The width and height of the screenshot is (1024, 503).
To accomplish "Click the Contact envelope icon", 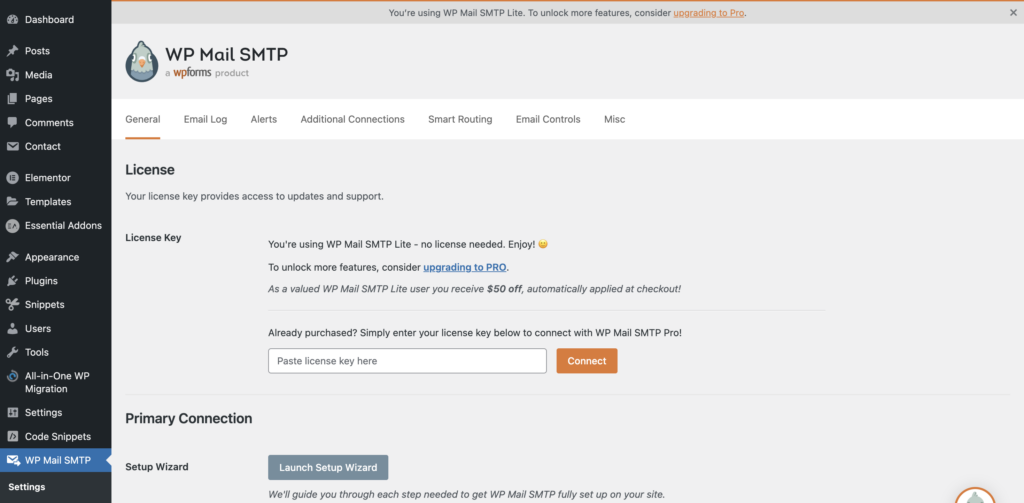I will 12,146.
